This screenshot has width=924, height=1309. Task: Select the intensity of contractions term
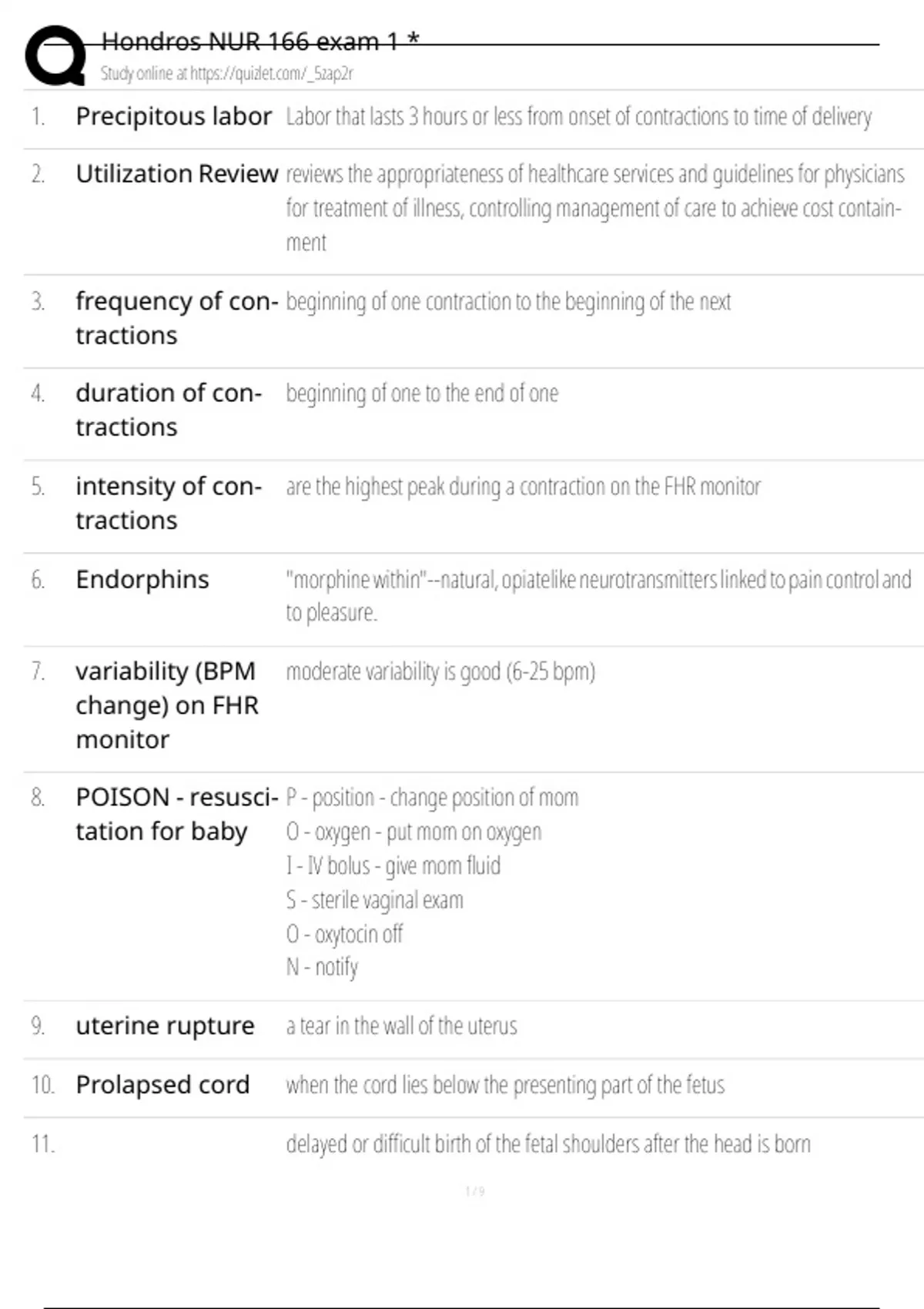click(169, 503)
